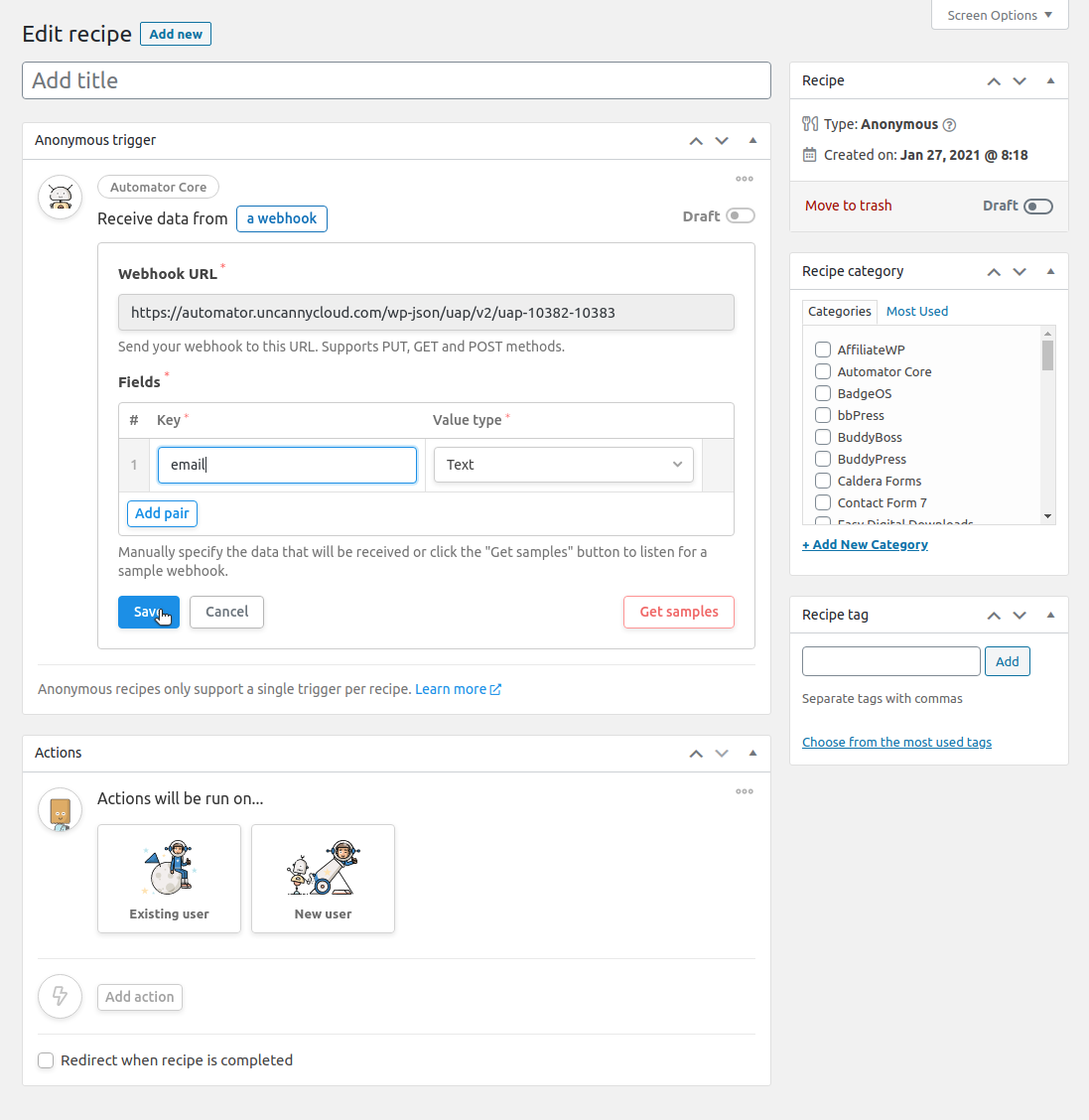Check the BadgeOS category
1089x1120 pixels.
(823, 393)
